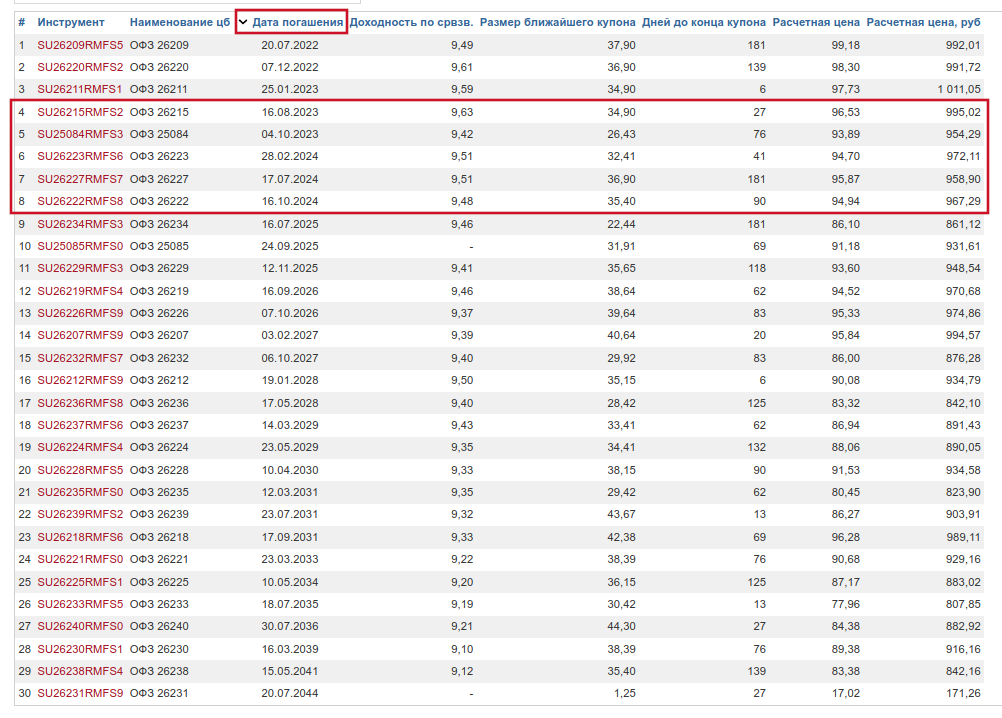The image size is (1002, 718).
Task: Select coupon value 26,43
Action: [x=622, y=134]
